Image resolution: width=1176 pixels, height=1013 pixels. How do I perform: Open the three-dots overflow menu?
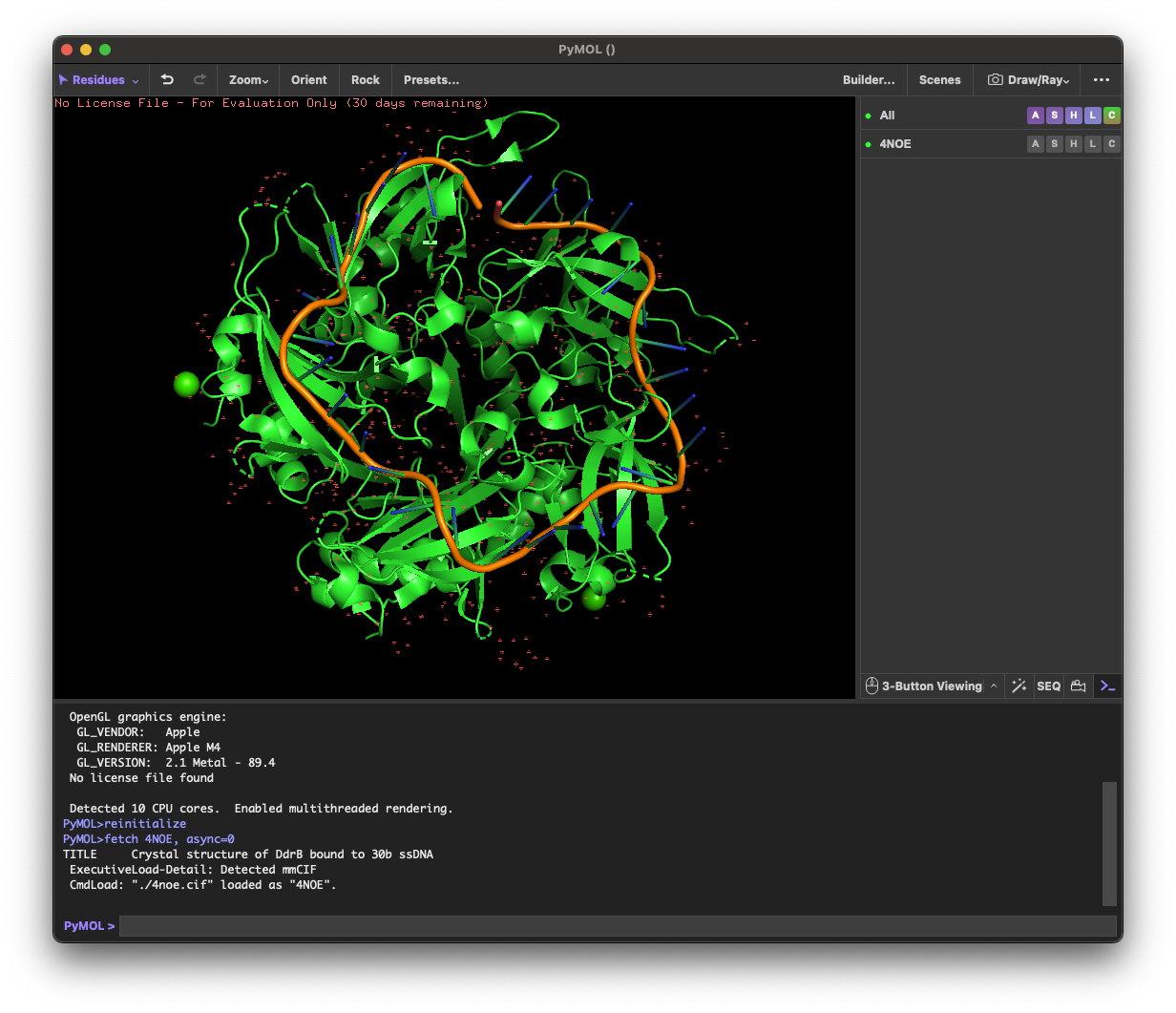pos(1102,80)
